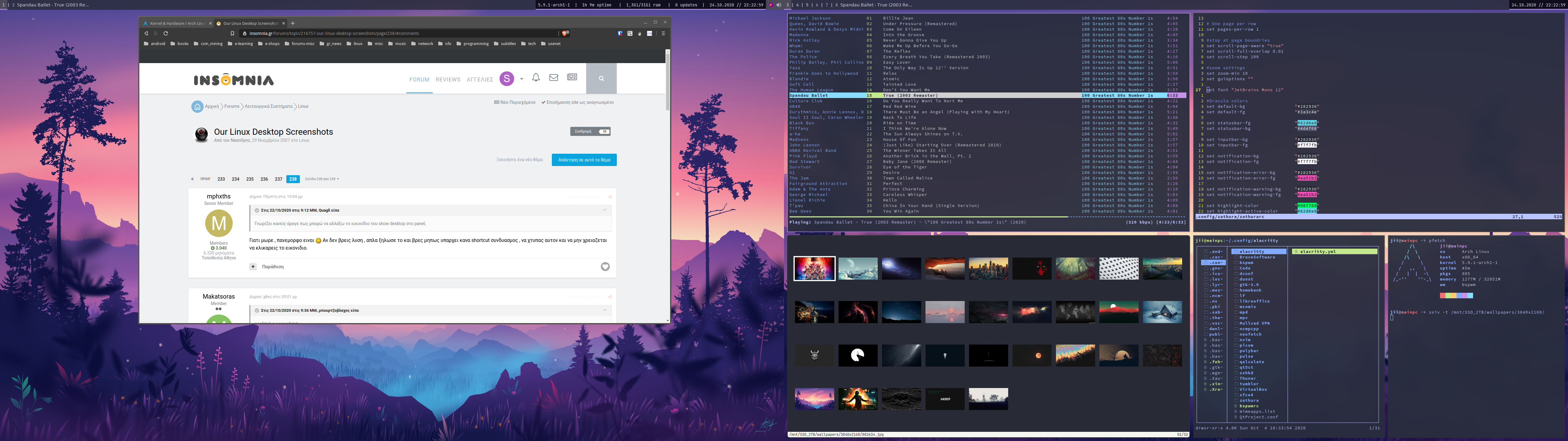1568x441 pixels.
Task: Click Απάντηση σε αυτό το θέμα button
Action: point(584,160)
